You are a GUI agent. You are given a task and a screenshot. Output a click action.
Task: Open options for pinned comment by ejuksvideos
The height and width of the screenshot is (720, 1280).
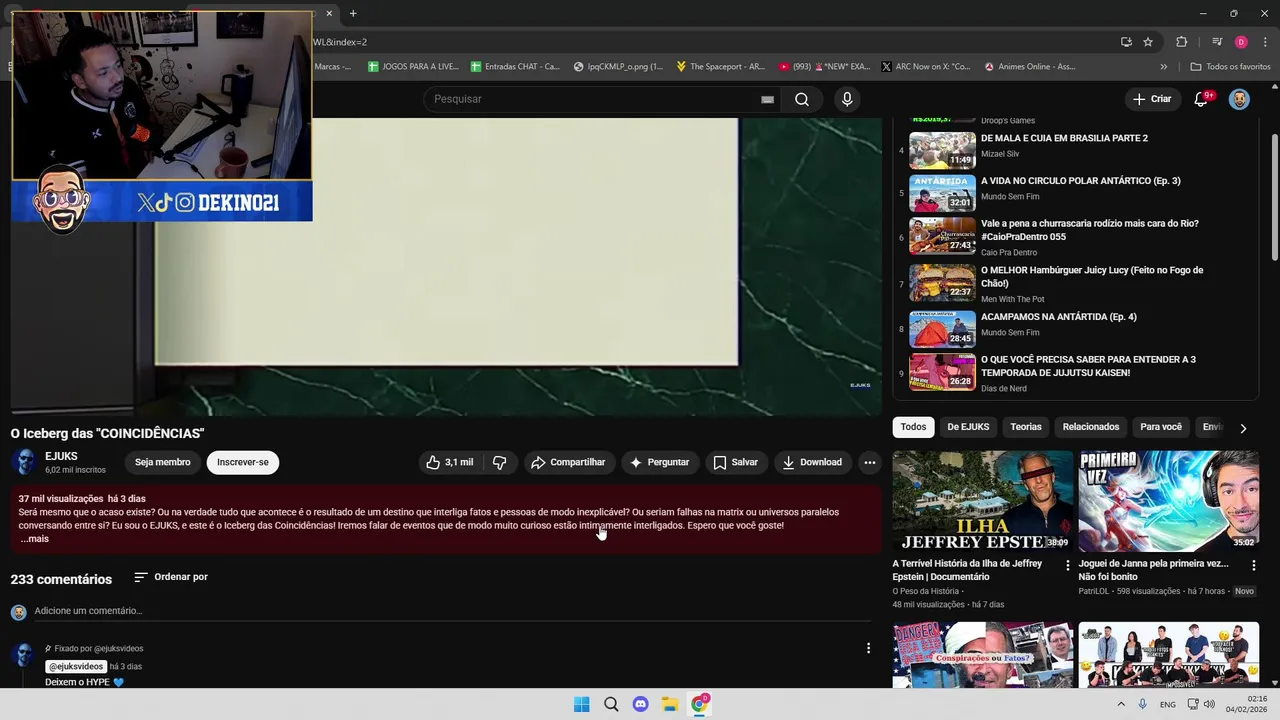(868, 648)
